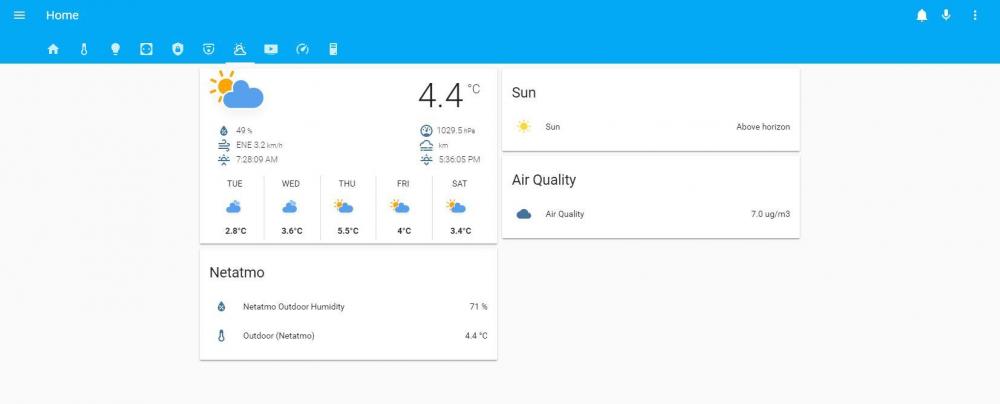The height and width of the screenshot is (404, 1000).
Task: Open the notifications bell
Action: pos(922,15)
